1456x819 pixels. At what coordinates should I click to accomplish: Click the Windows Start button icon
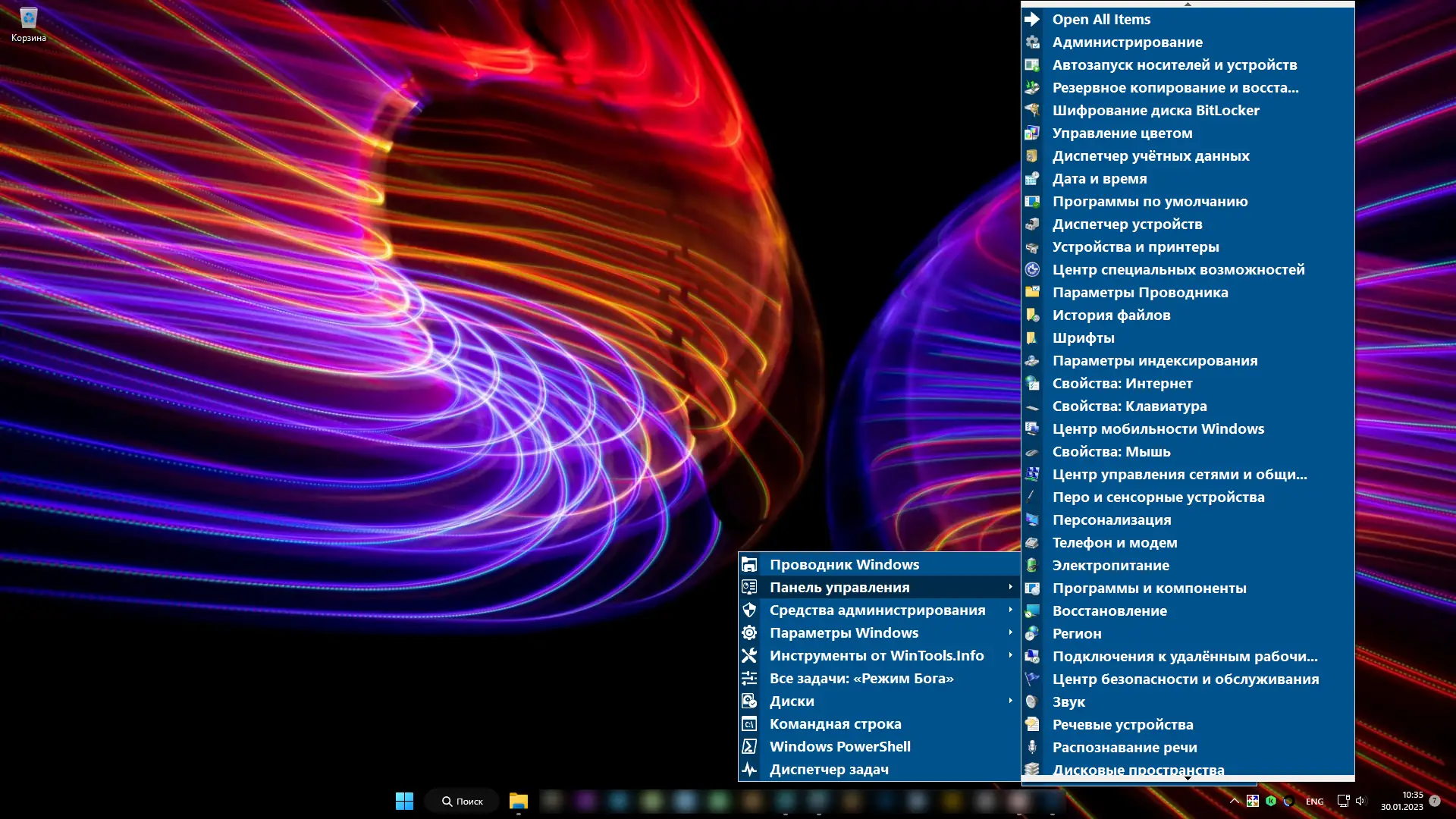404,801
